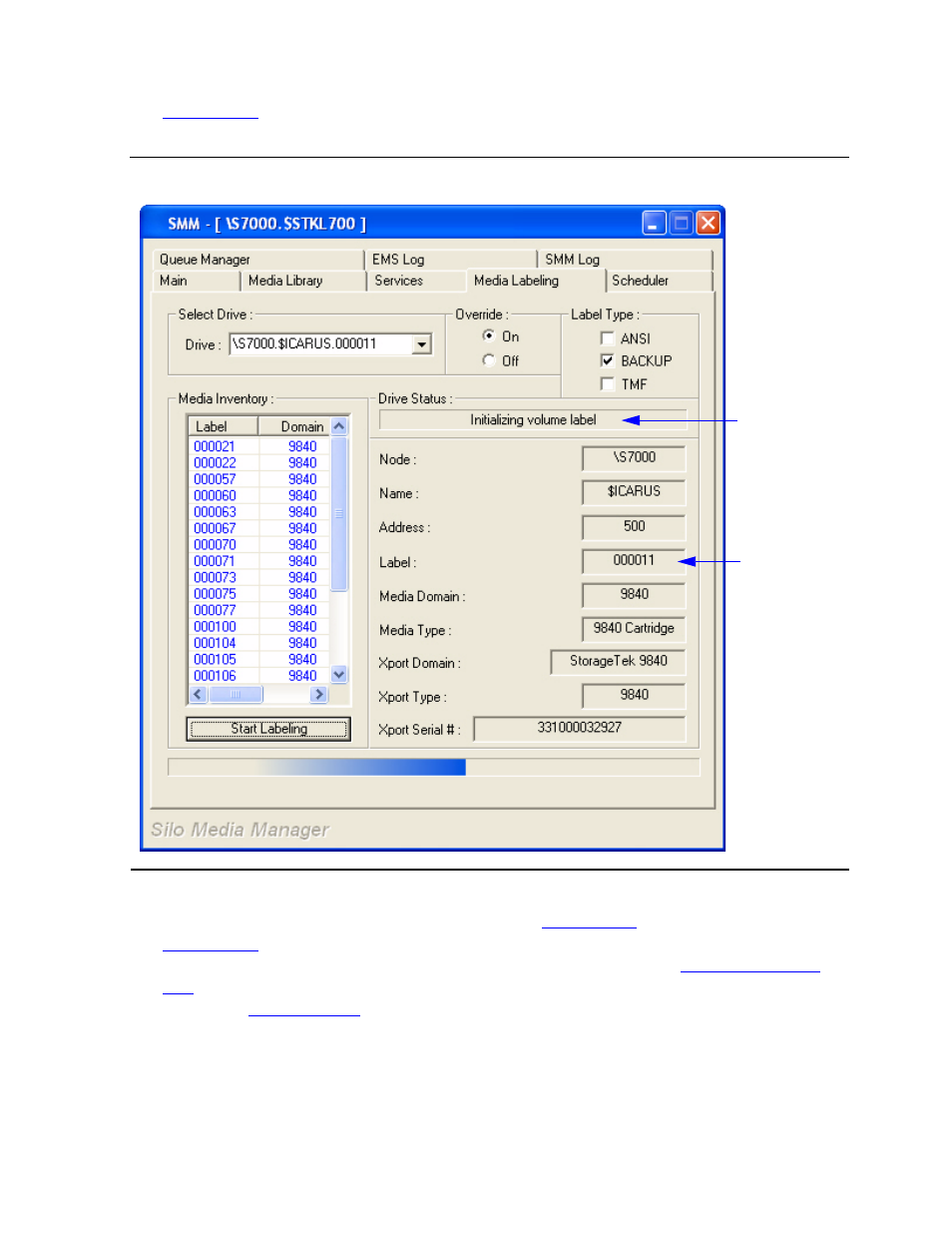Switch to the Services tab
This screenshot has height=1233, width=952.
pyautogui.click(x=415, y=282)
